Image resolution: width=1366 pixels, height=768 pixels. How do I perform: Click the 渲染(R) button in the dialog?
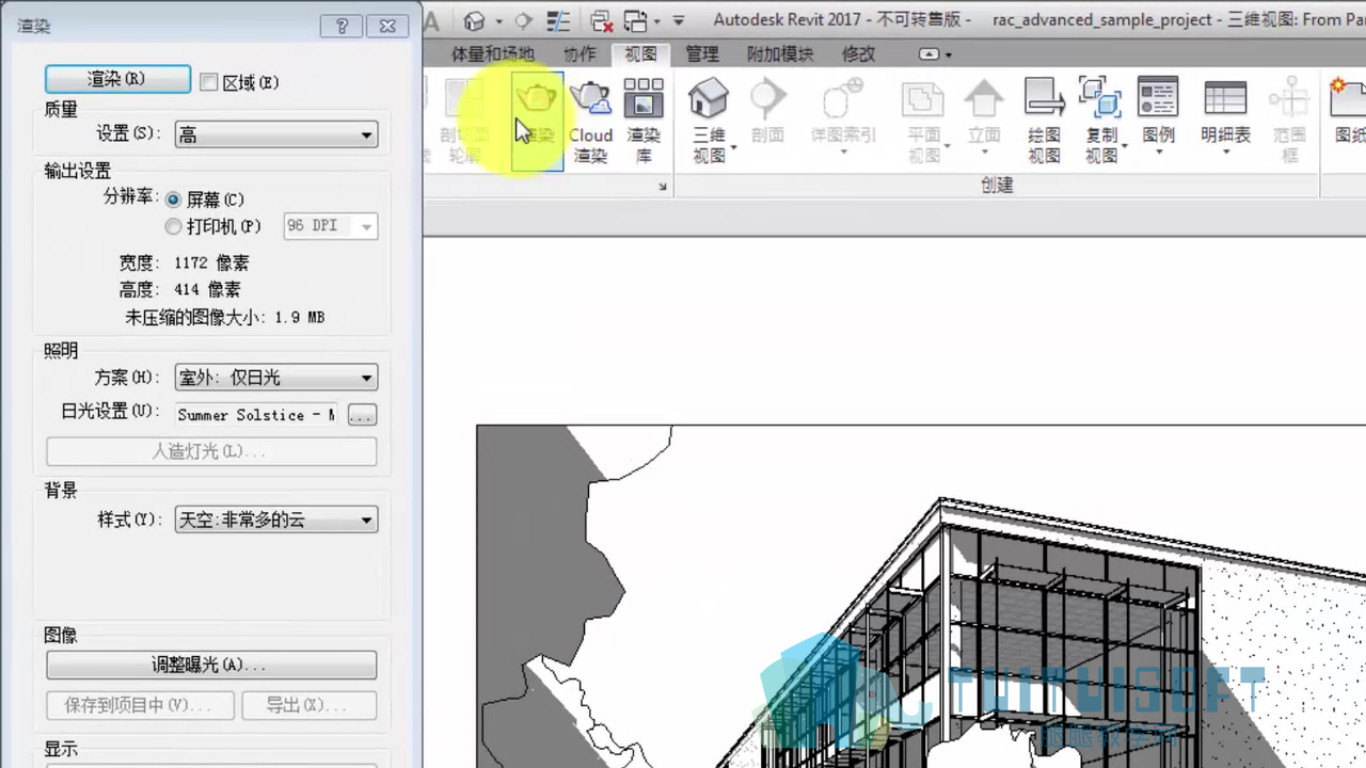(118, 79)
